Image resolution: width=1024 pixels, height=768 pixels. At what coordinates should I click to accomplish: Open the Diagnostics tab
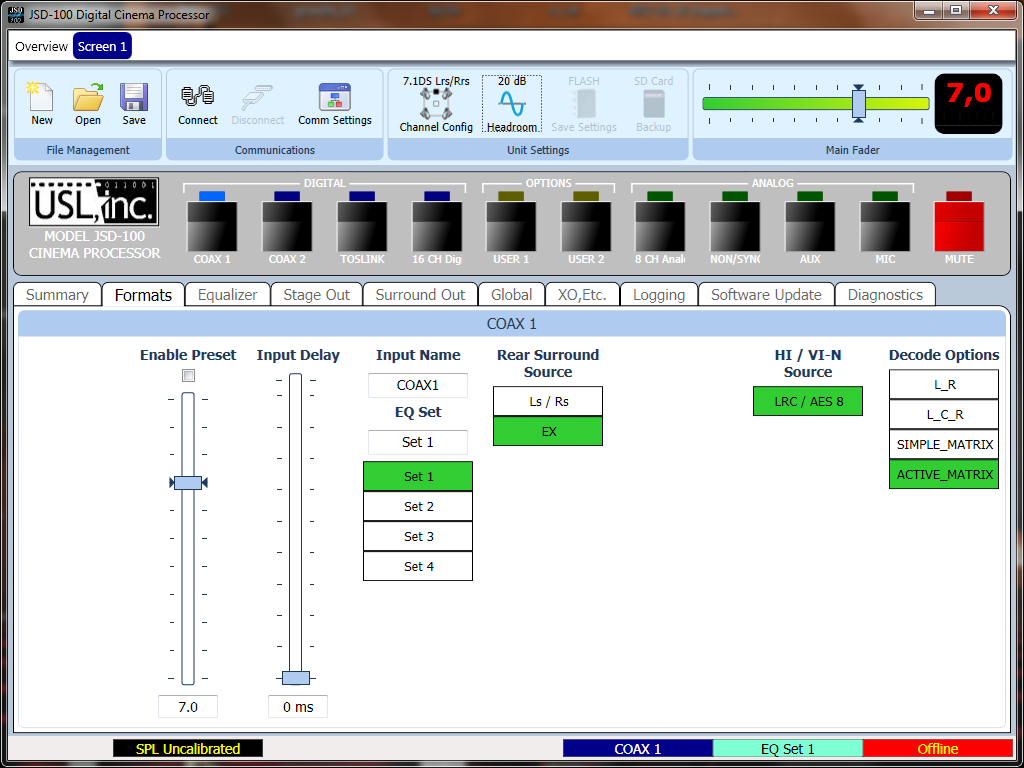(x=885, y=295)
